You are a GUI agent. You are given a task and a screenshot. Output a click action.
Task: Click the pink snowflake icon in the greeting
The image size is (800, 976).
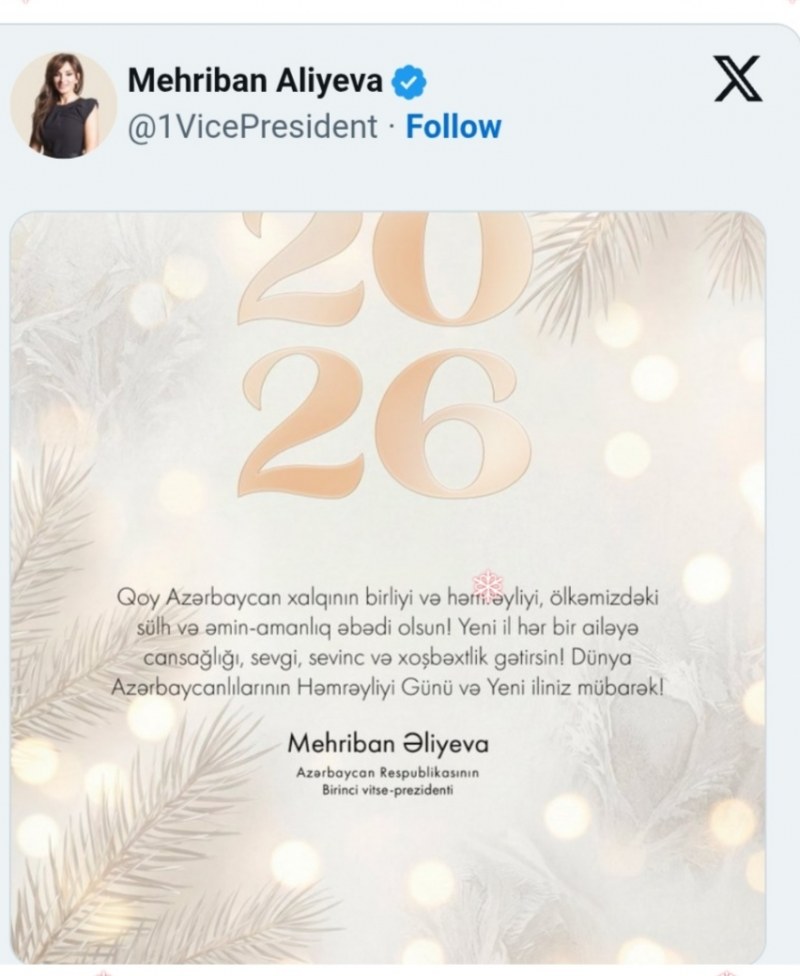click(491, 584)
